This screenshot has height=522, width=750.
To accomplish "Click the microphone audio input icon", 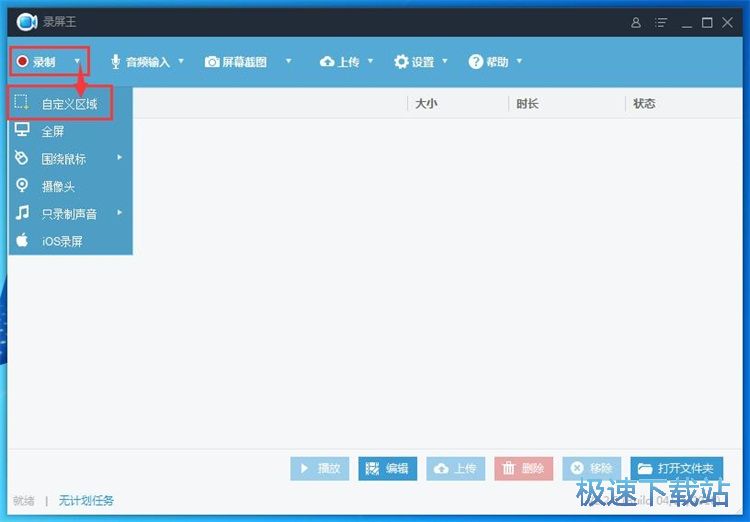I will point(115,62).
